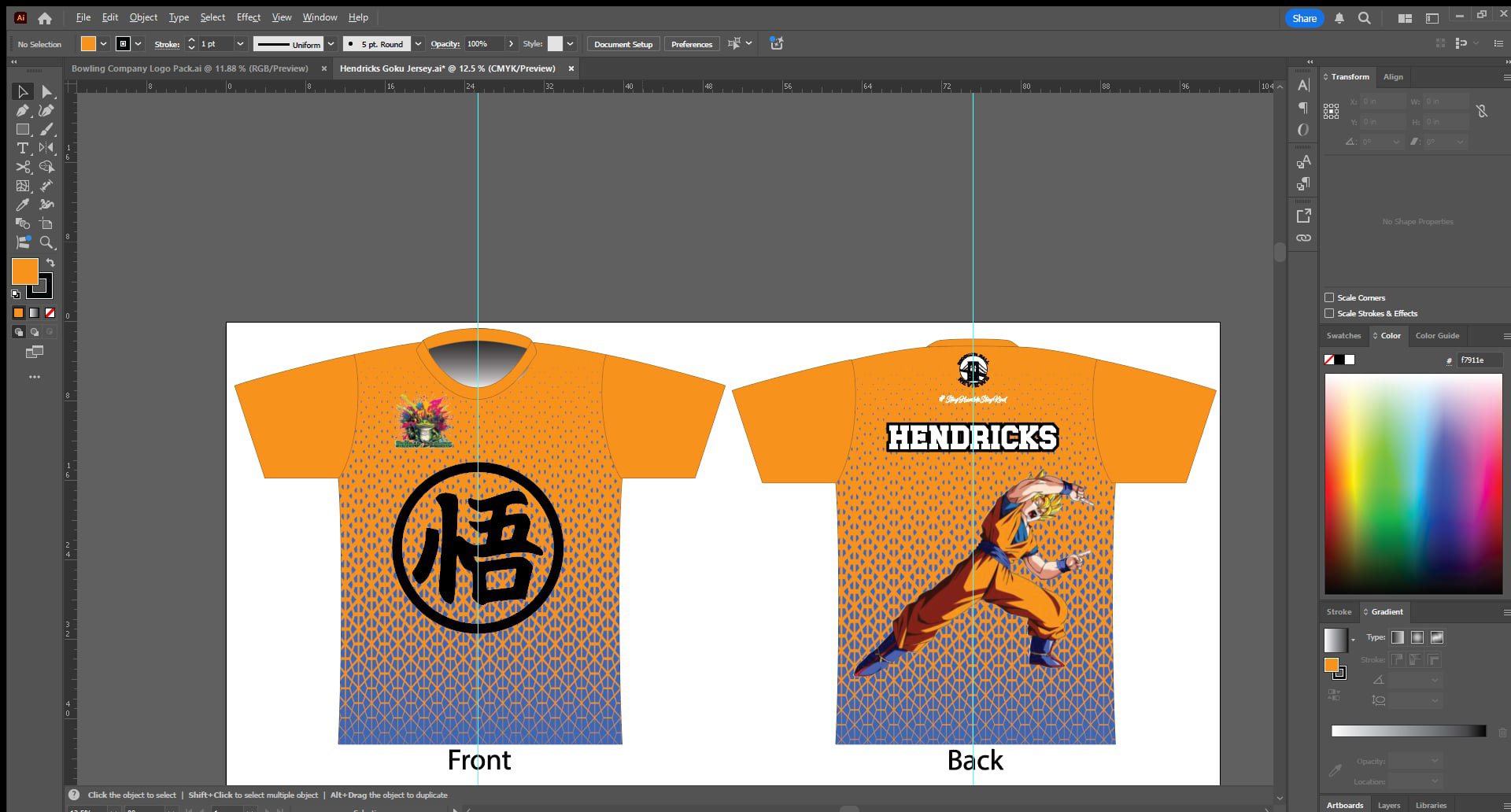Reset default fill and stroke
This screenshot has width=1511, height=812.
(16, 294)
